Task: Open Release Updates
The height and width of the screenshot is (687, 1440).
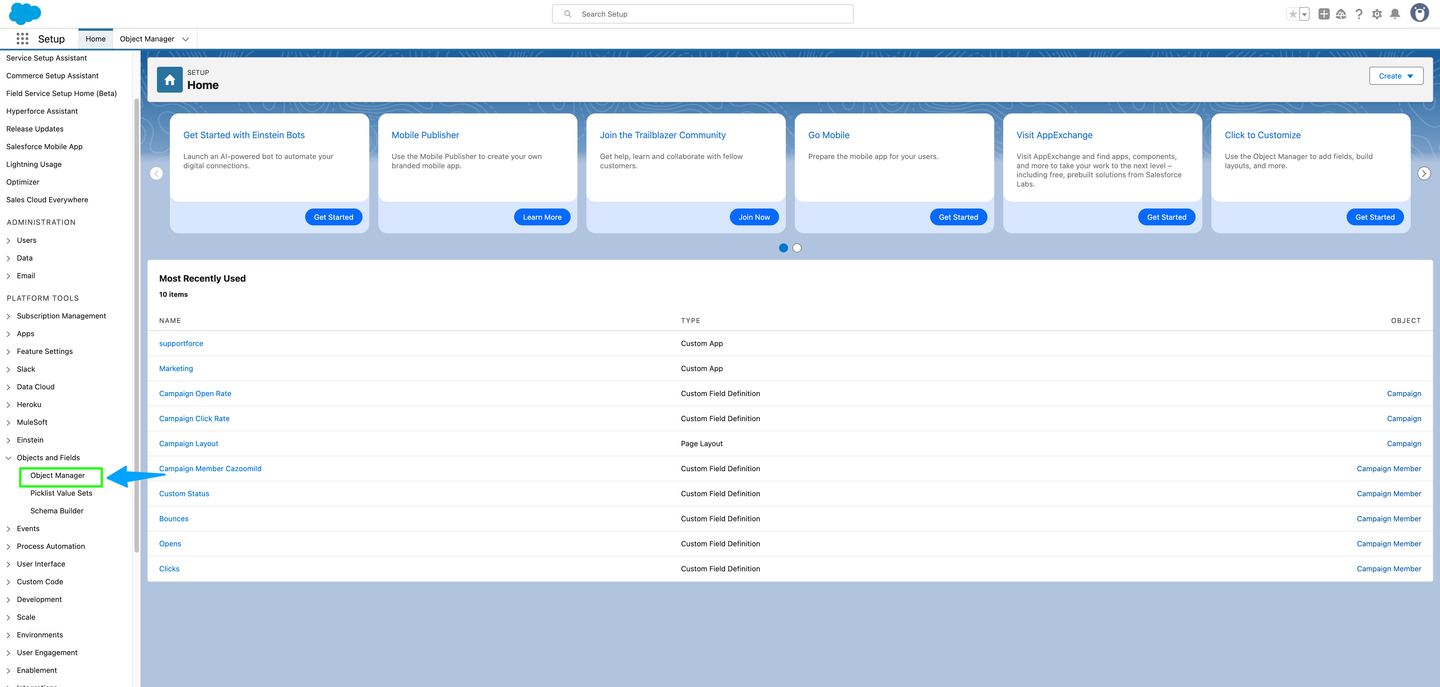Action: (35, 129)
